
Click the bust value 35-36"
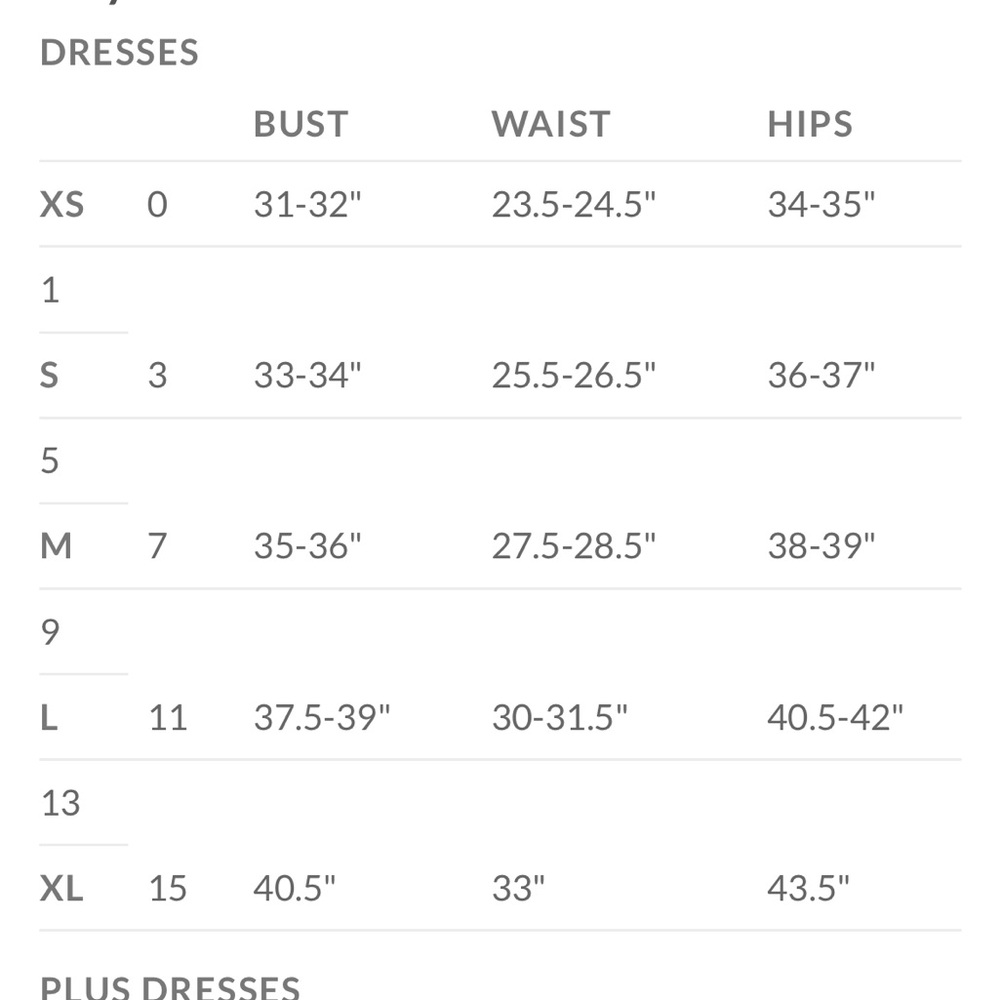point(307,546)
